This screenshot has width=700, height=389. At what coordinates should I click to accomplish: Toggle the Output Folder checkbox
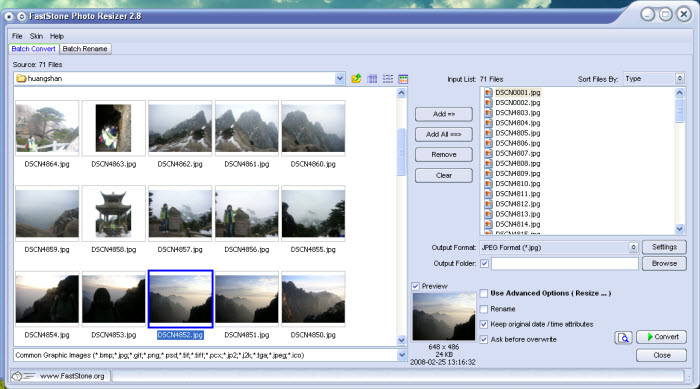[484, 264]
